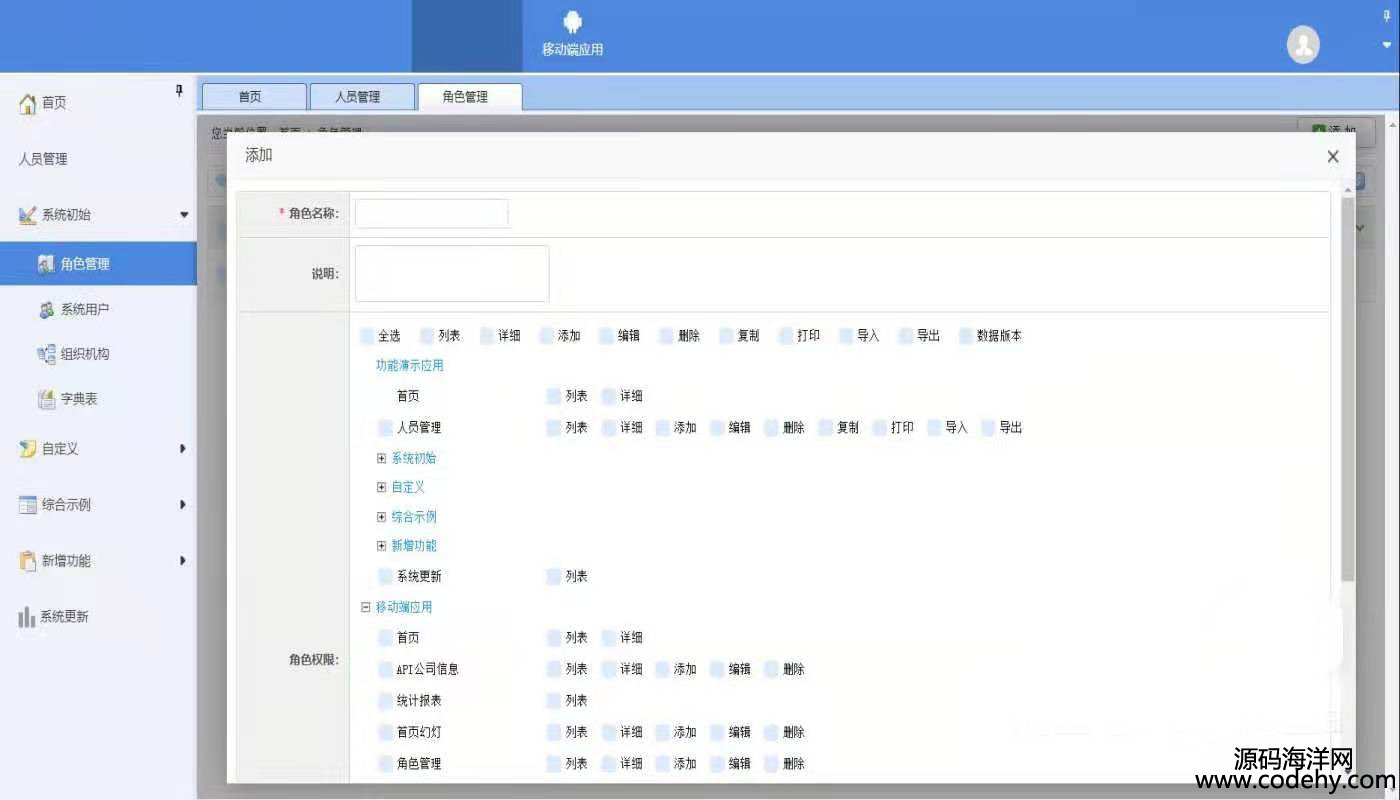
Task: Tick 角色管理 row 添加 checkbox
Action: (x=663, y=764)
